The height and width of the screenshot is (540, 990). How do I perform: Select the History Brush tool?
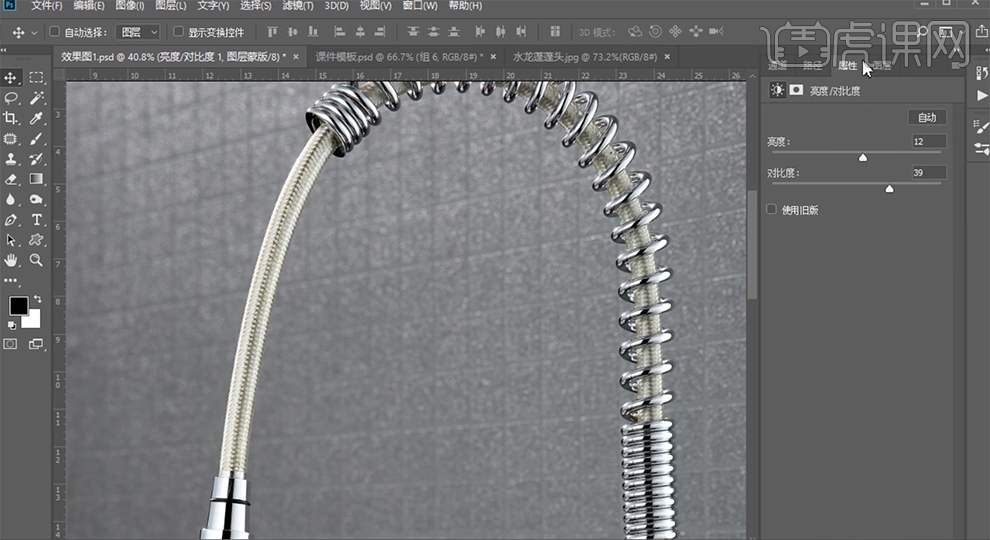coord(36,159)
